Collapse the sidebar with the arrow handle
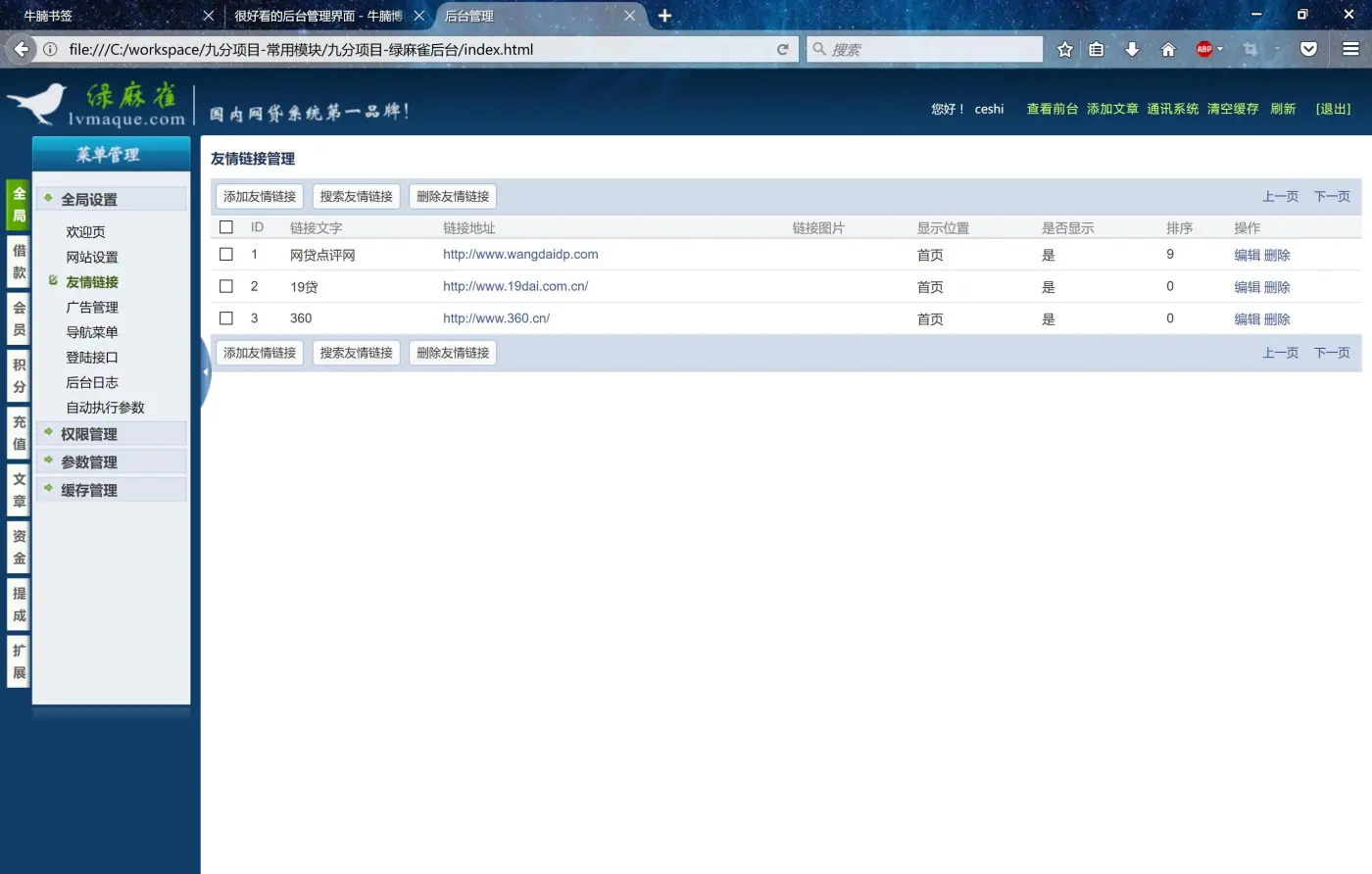Viewport: 1372px width, 874px height. tap(206, 372)
